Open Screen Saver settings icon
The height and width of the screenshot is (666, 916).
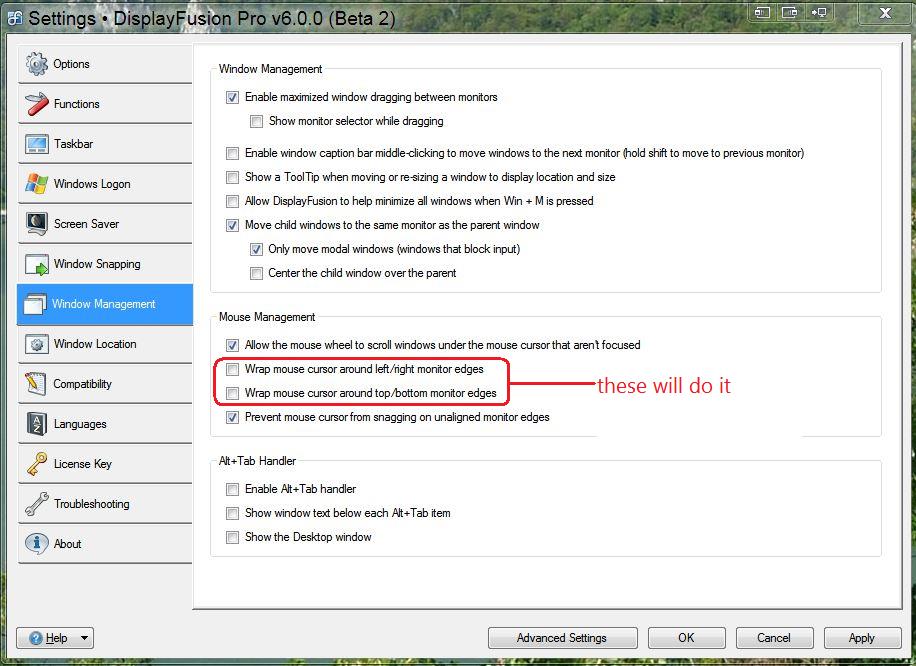(37, 224)
